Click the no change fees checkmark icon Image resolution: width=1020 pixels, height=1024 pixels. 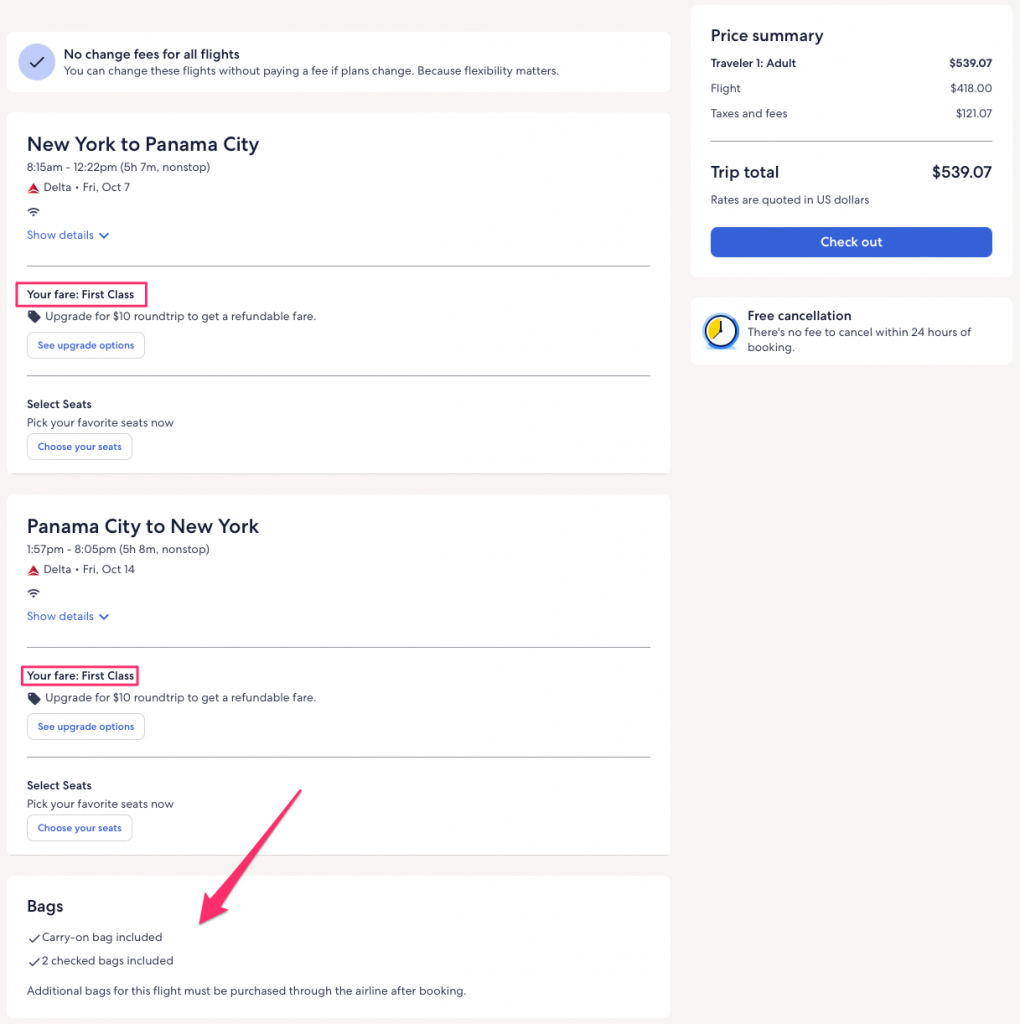click(x=37, y=62)
